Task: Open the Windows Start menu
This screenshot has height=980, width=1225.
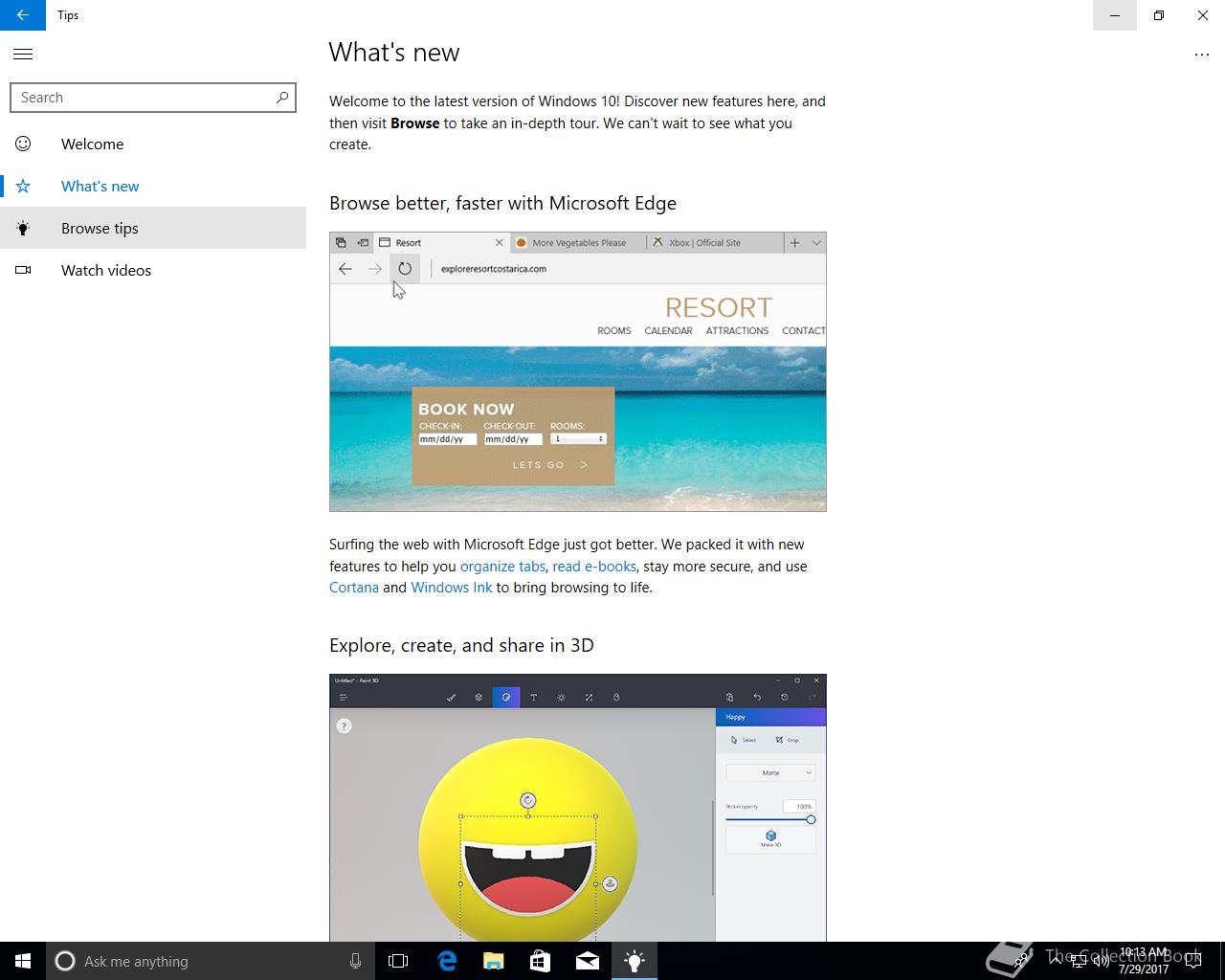Action: coord(23,961)
